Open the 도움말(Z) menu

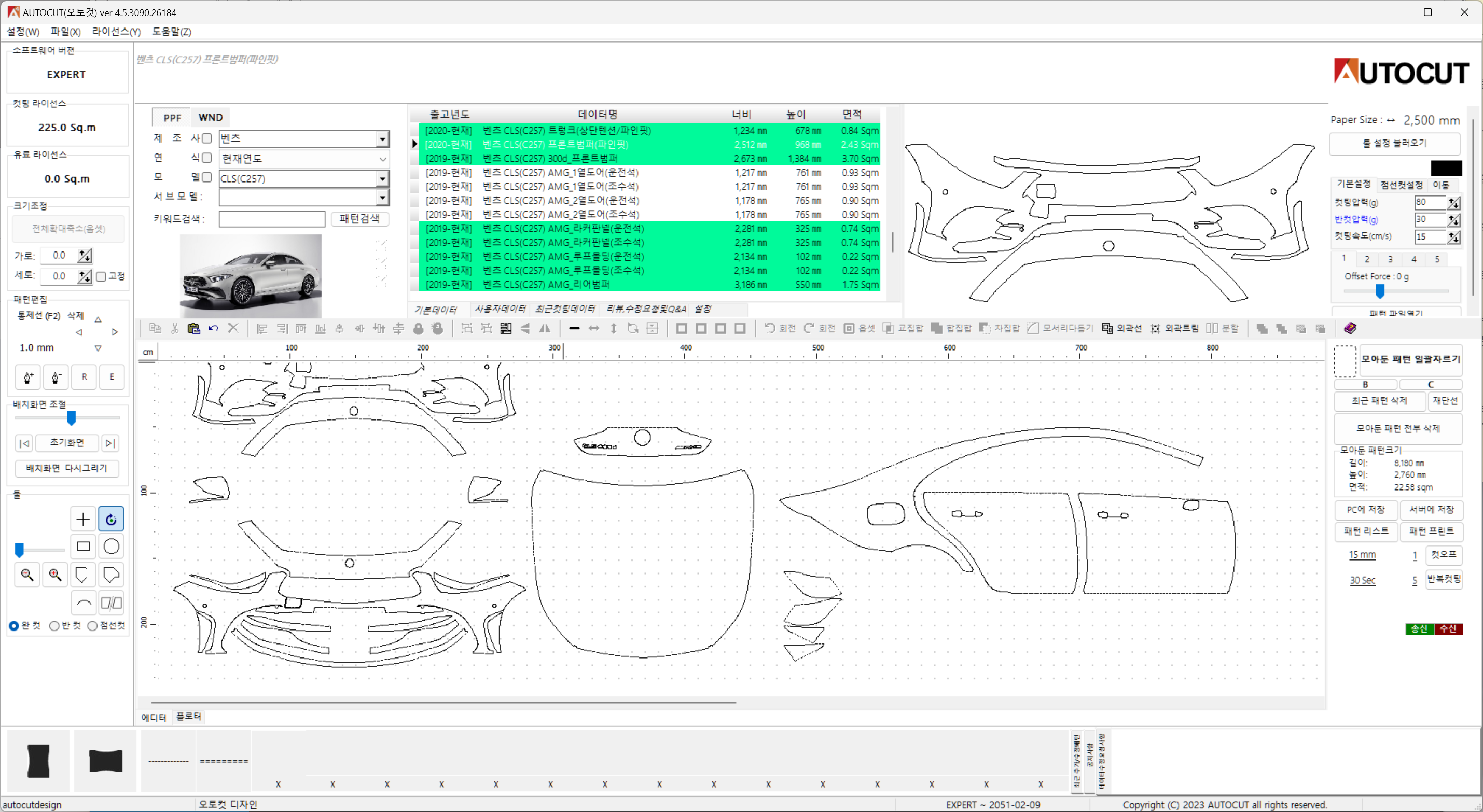(172, 32)
